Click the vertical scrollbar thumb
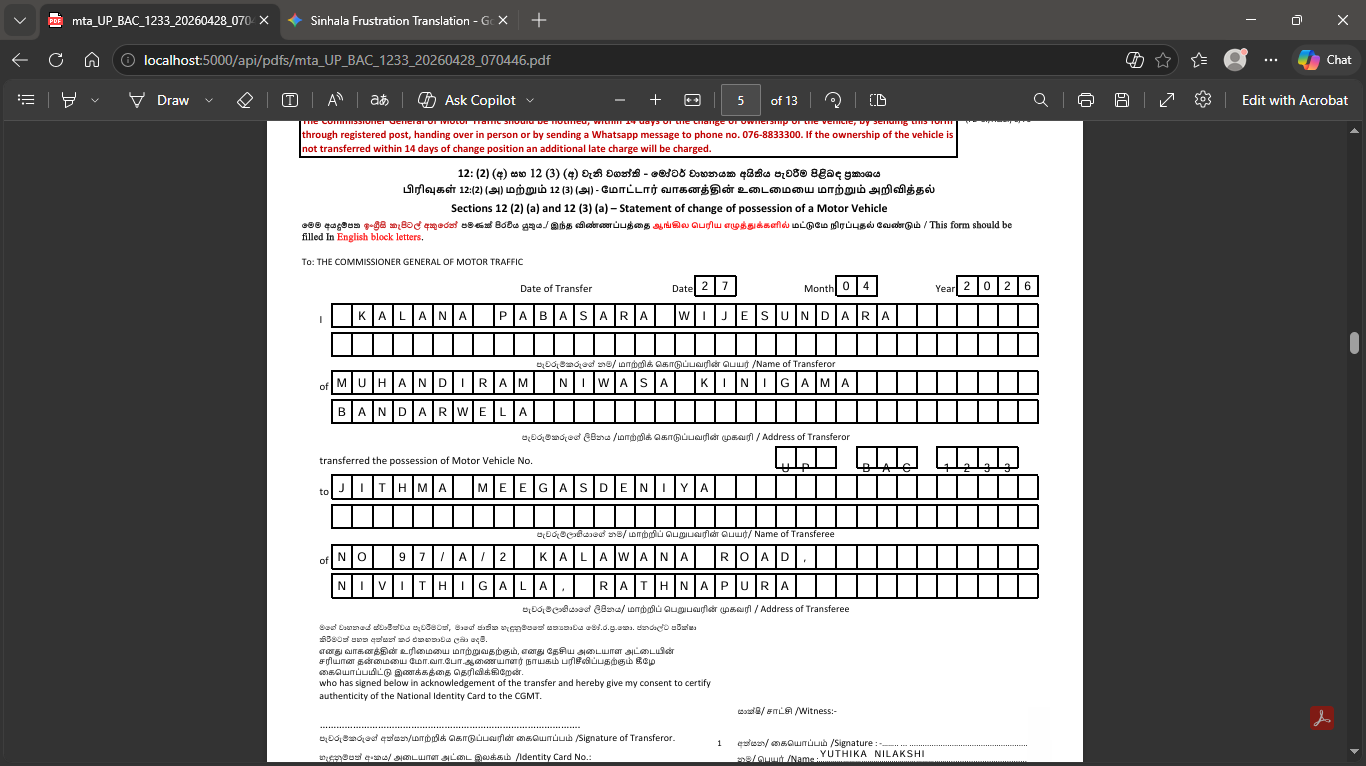The image size is (1366, 766). (1354, 343)
